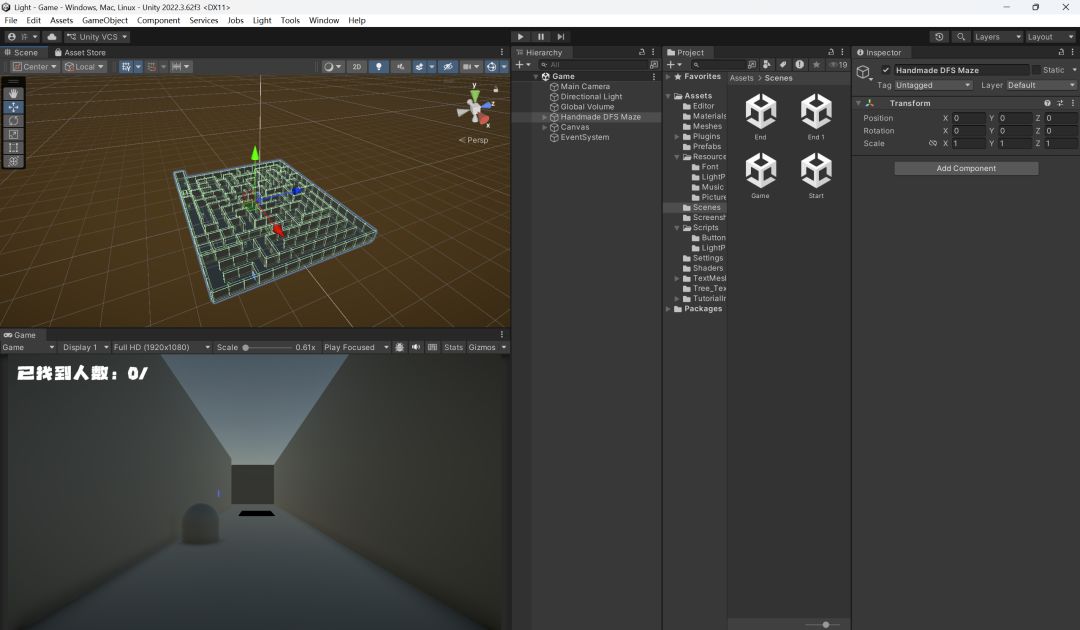Image resolution: width=1080 pixels, height=630 pixels.
Task: Toggle Scene lighting lightbulb
Action: (x=378, y=67)
